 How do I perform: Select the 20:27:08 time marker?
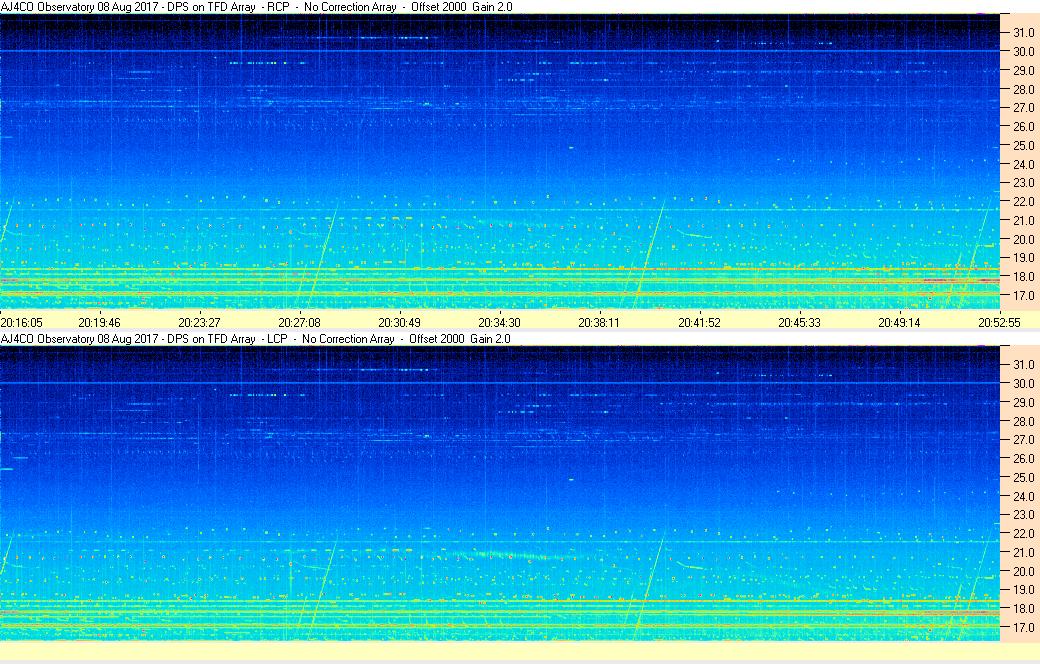[299, 322]
